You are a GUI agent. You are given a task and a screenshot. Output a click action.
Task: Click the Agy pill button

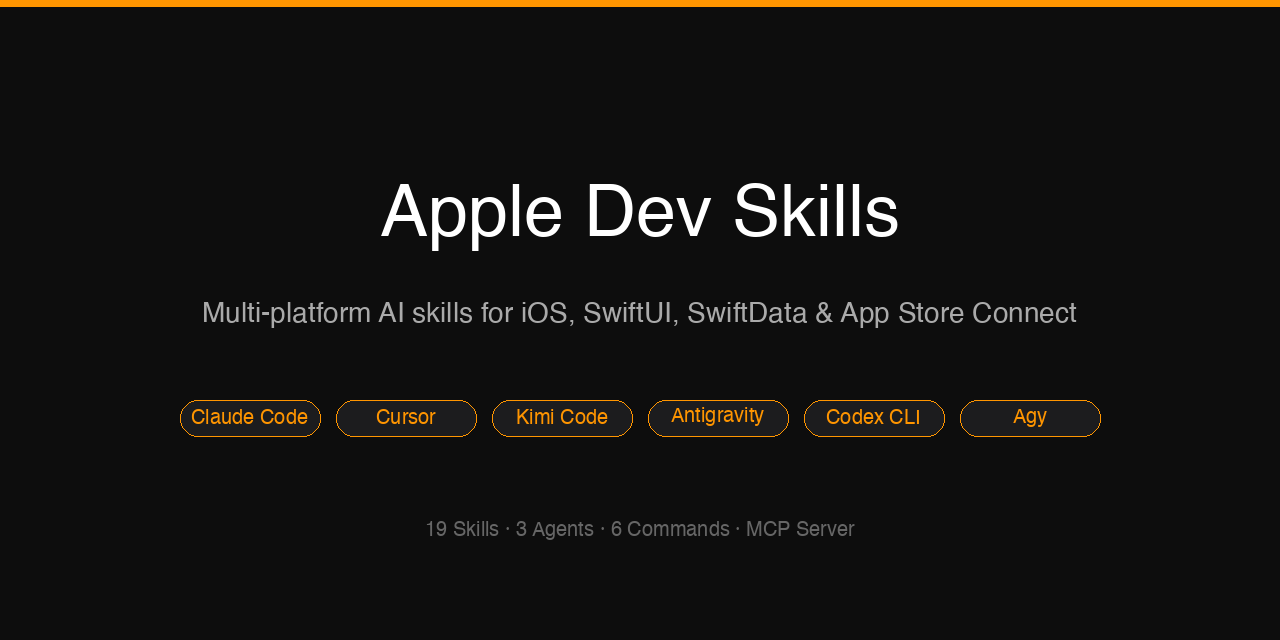(1030, 418)
